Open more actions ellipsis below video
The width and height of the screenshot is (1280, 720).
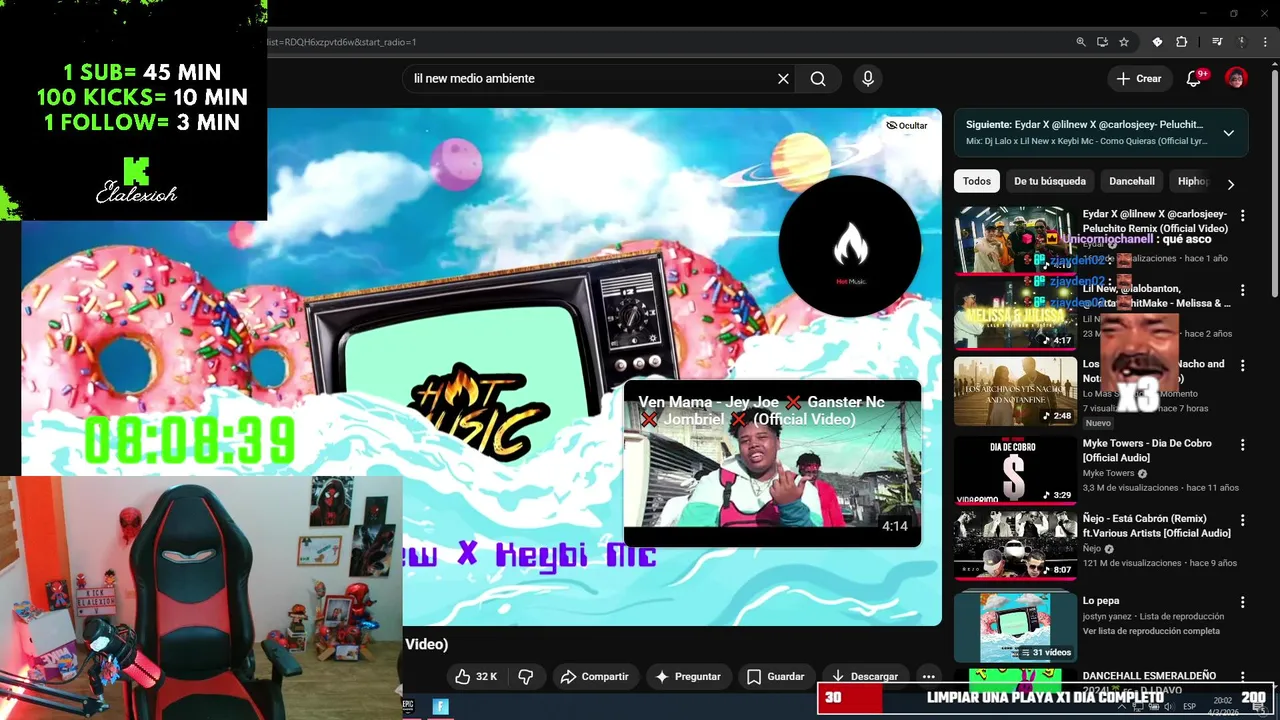point(928,677)
